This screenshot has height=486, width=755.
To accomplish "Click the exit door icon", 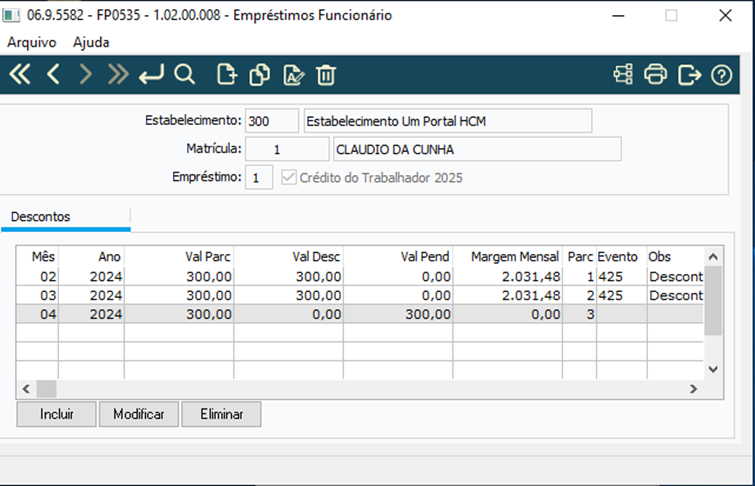I will pos(689,74).
